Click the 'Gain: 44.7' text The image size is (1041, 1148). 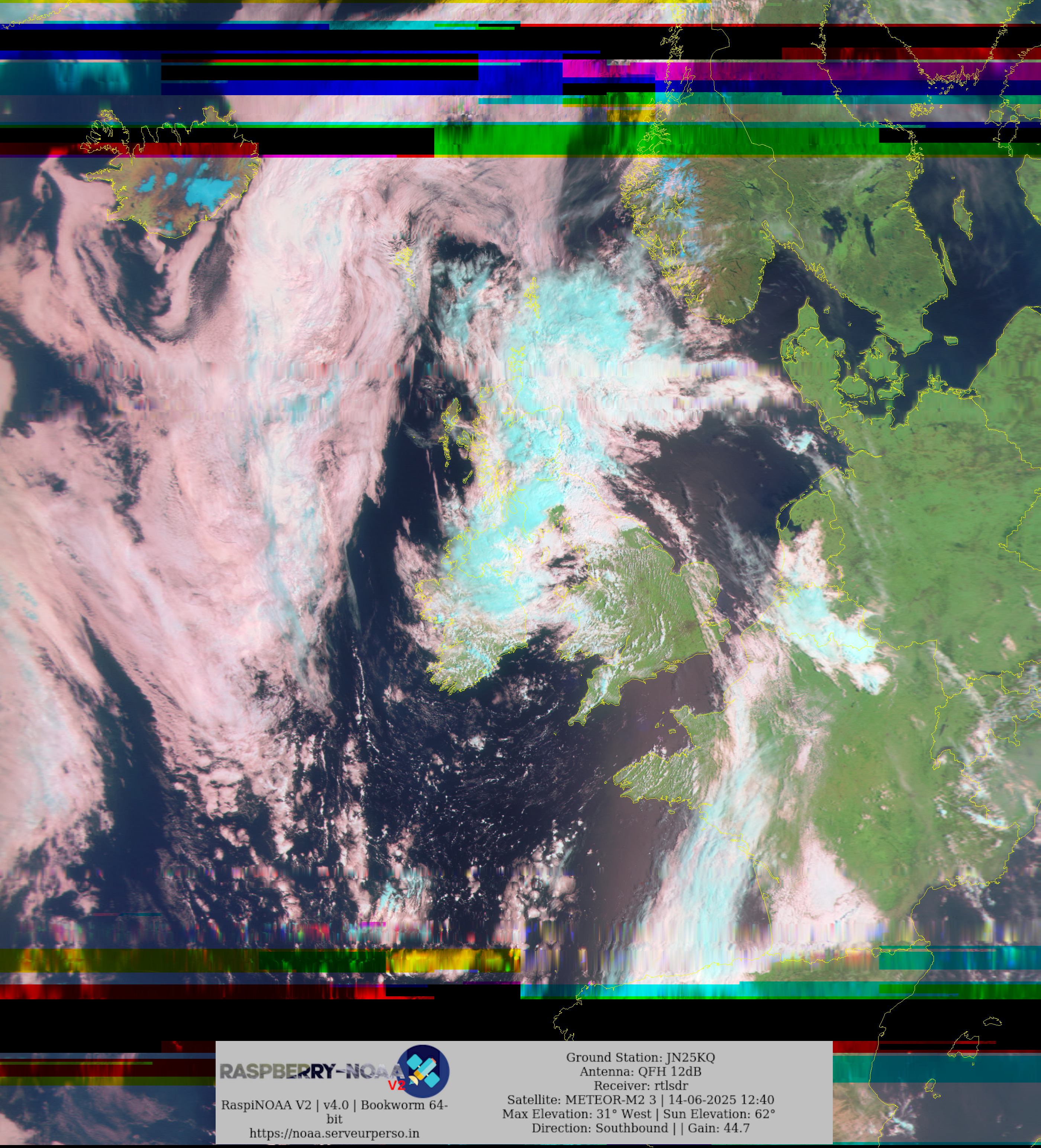coord(719,1128)
